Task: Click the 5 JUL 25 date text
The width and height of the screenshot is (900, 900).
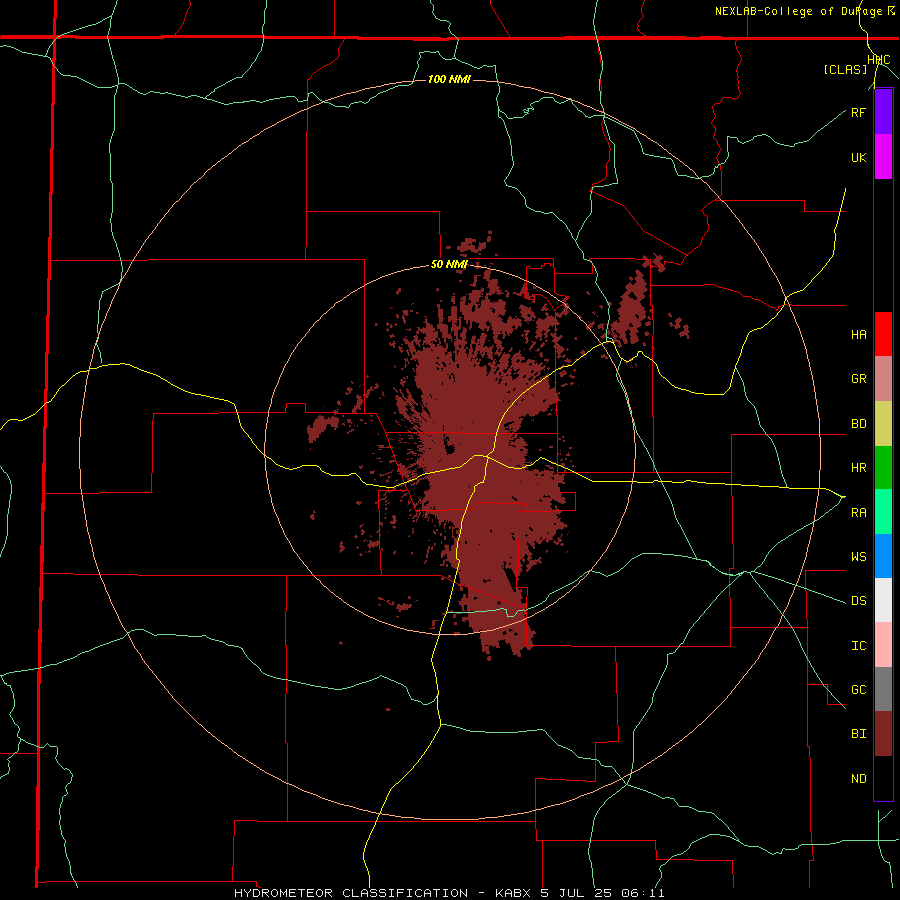Action: (576, 893)
